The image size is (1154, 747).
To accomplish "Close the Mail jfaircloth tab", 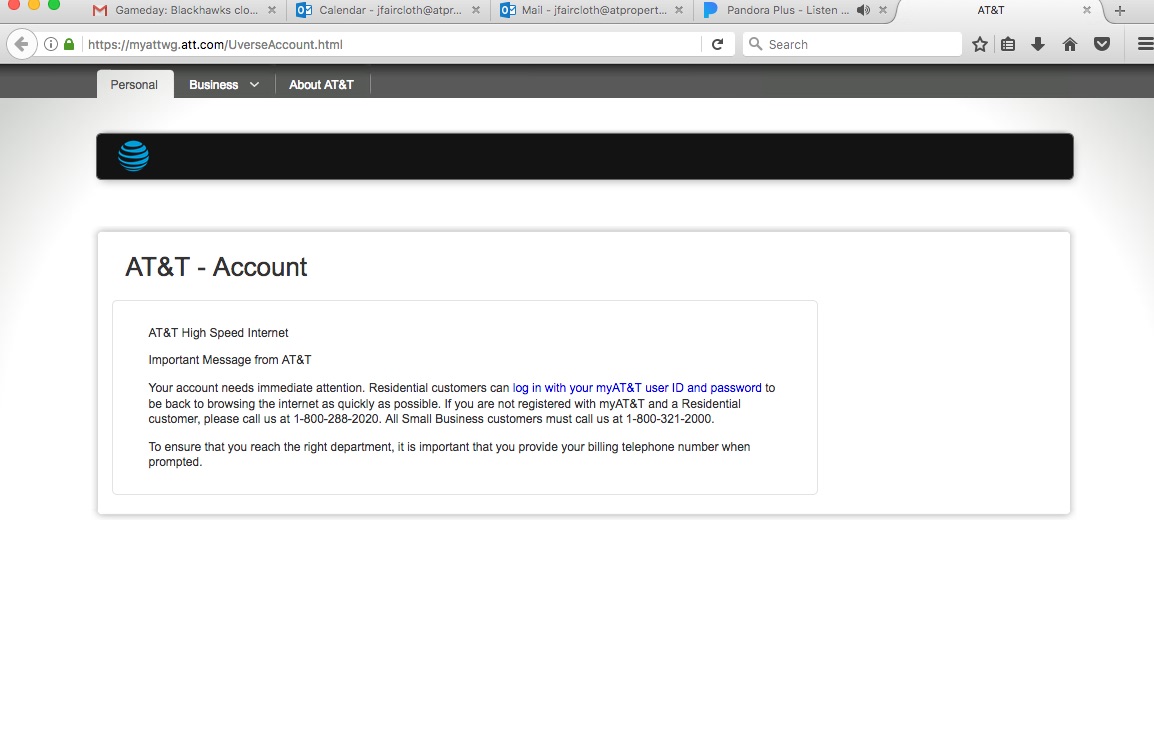I will (x=679, y=10).
